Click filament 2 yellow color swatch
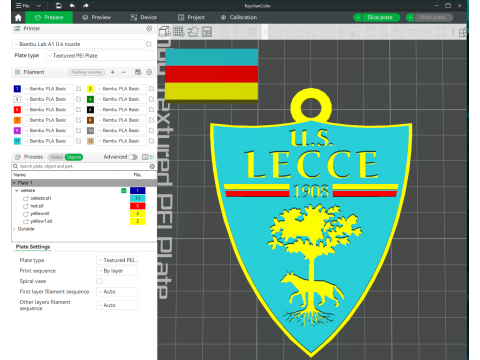Image resolution: width=480 pixels, height=360 pixels. point(90,89)
